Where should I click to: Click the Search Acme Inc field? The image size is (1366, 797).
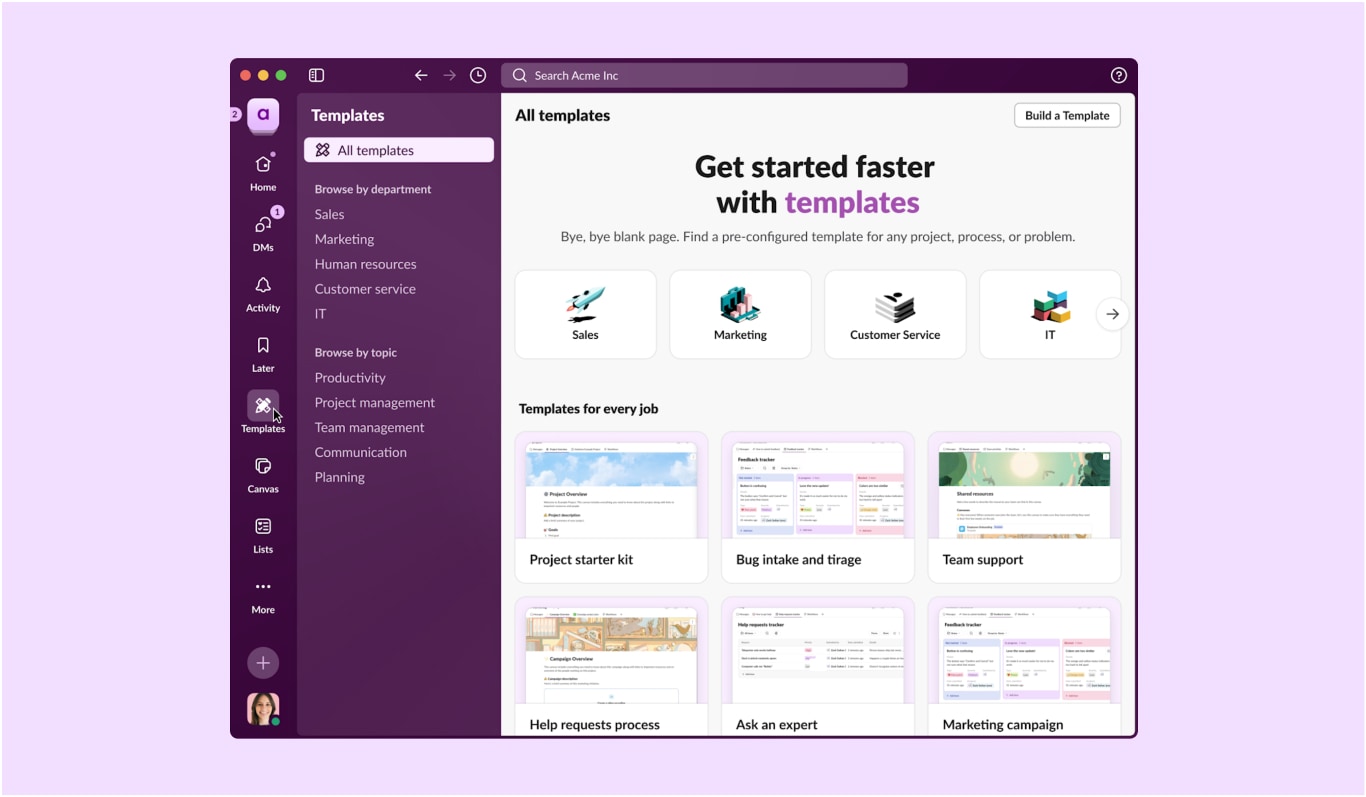coord(704,75)
